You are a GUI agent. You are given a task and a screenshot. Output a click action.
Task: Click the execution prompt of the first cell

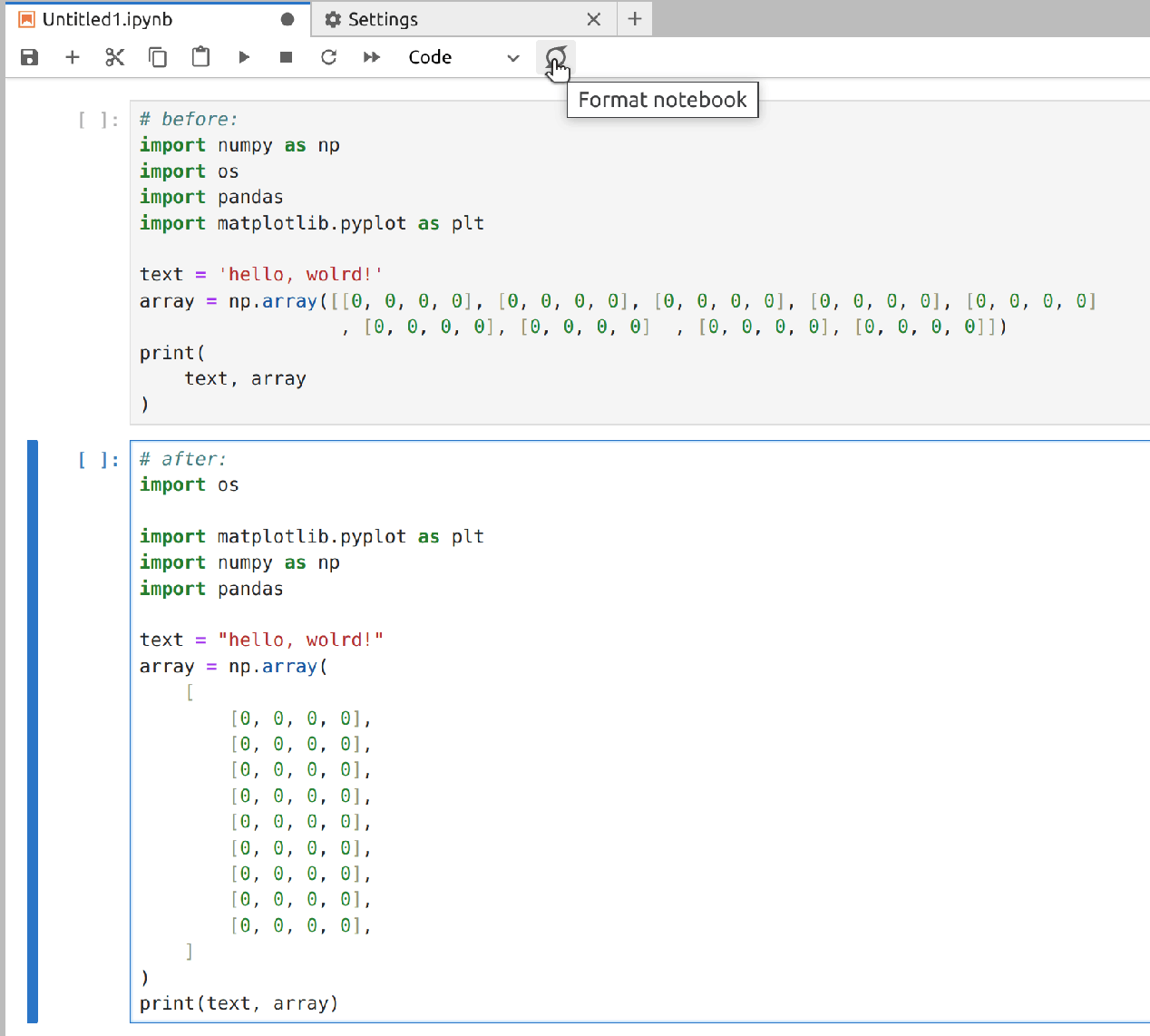tap(96, 118)
